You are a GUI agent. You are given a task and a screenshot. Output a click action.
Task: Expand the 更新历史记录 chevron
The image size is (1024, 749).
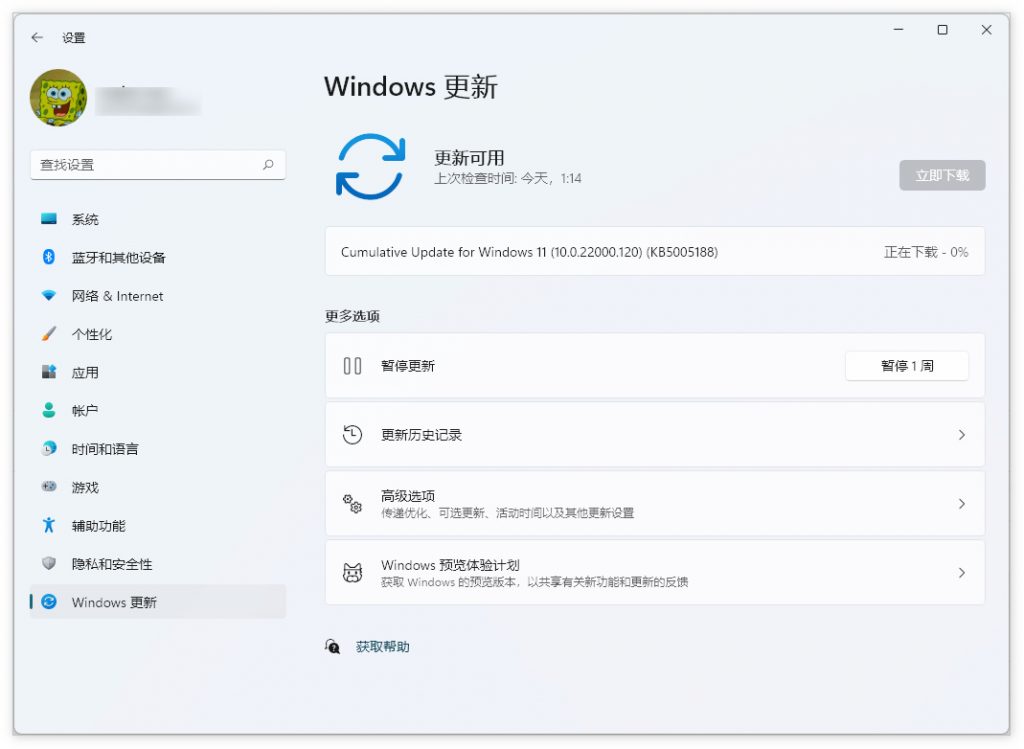961,435
